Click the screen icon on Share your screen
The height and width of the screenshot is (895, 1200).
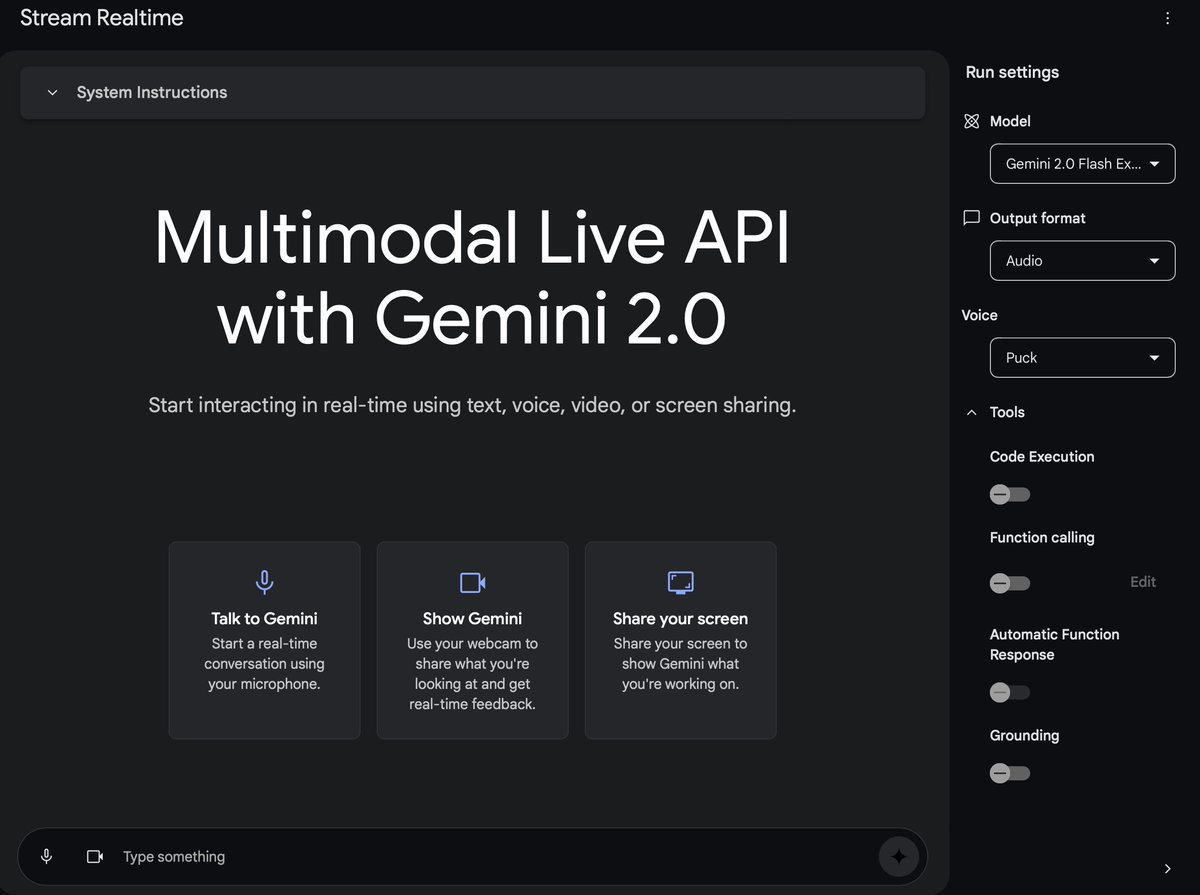[x=680, y=582]
